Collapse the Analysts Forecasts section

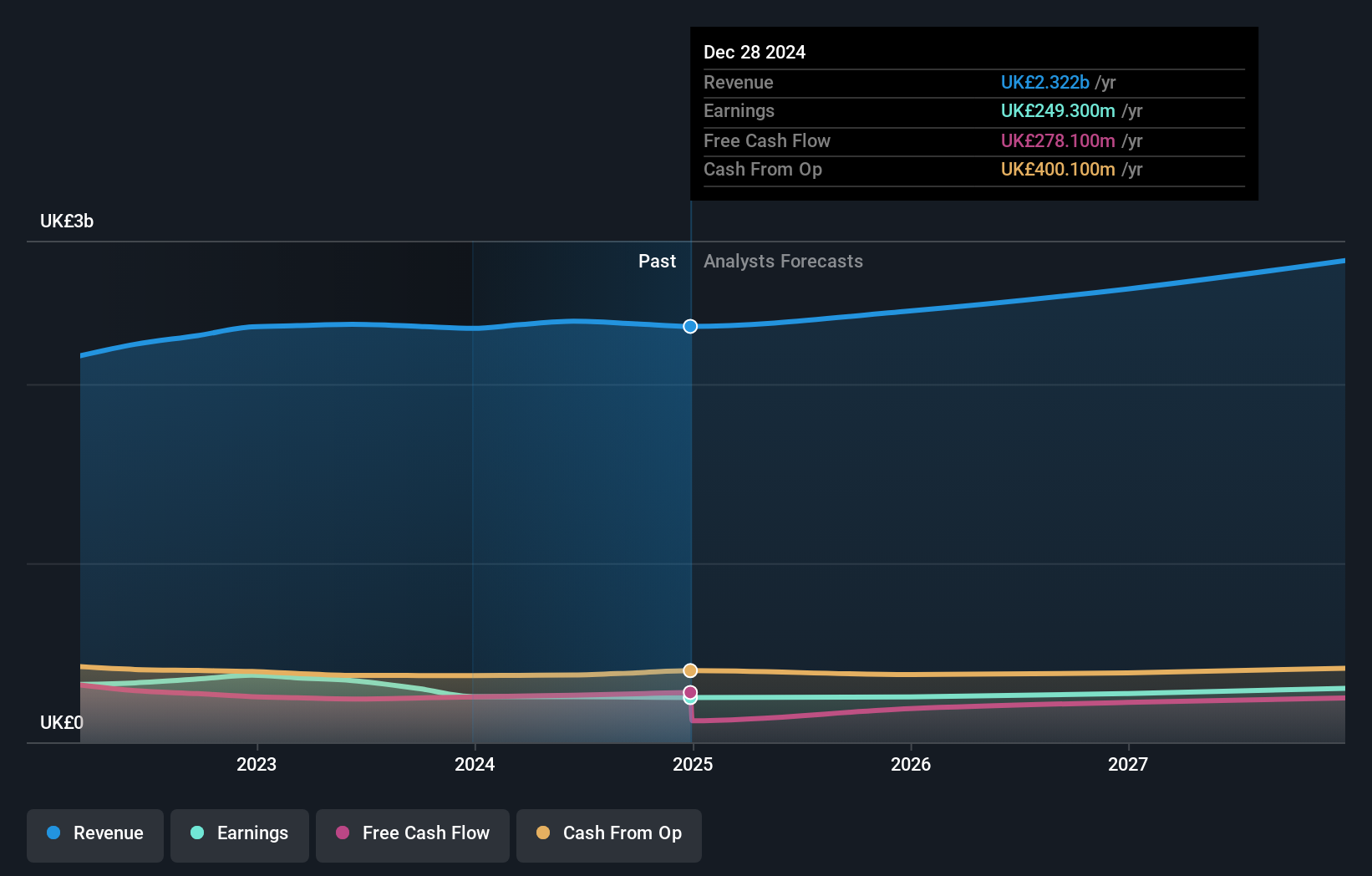783,261
